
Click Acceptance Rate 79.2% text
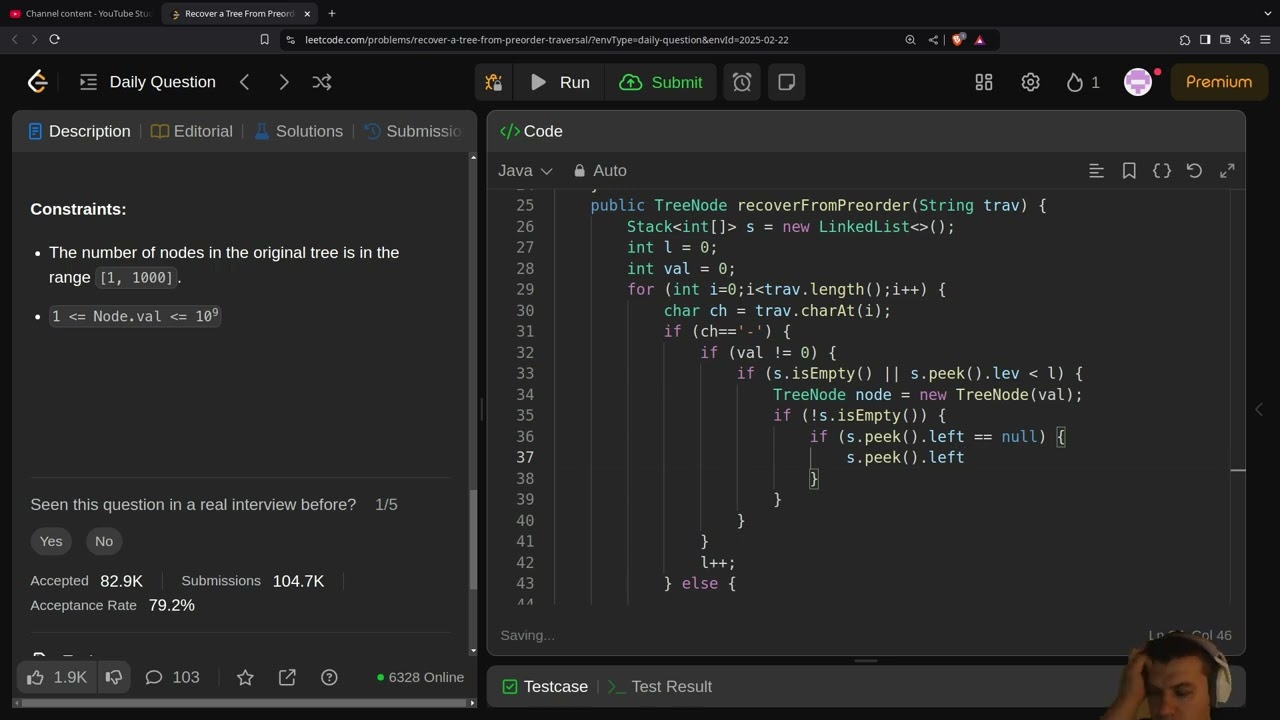[112, 605]
